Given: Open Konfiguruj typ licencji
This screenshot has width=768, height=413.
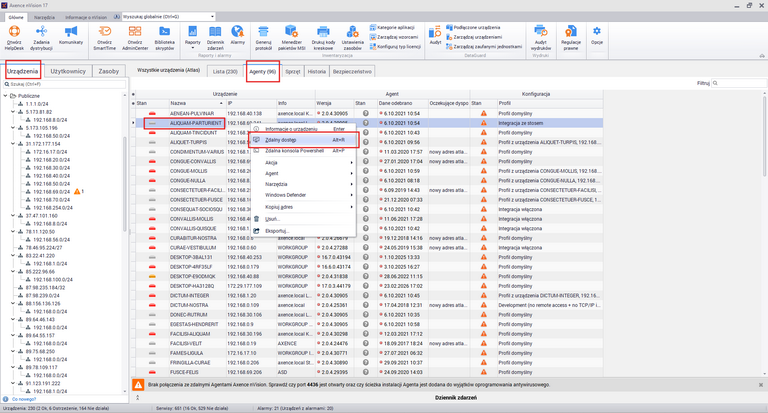Looking at the screenshot, I should click(x=395, y=47).
